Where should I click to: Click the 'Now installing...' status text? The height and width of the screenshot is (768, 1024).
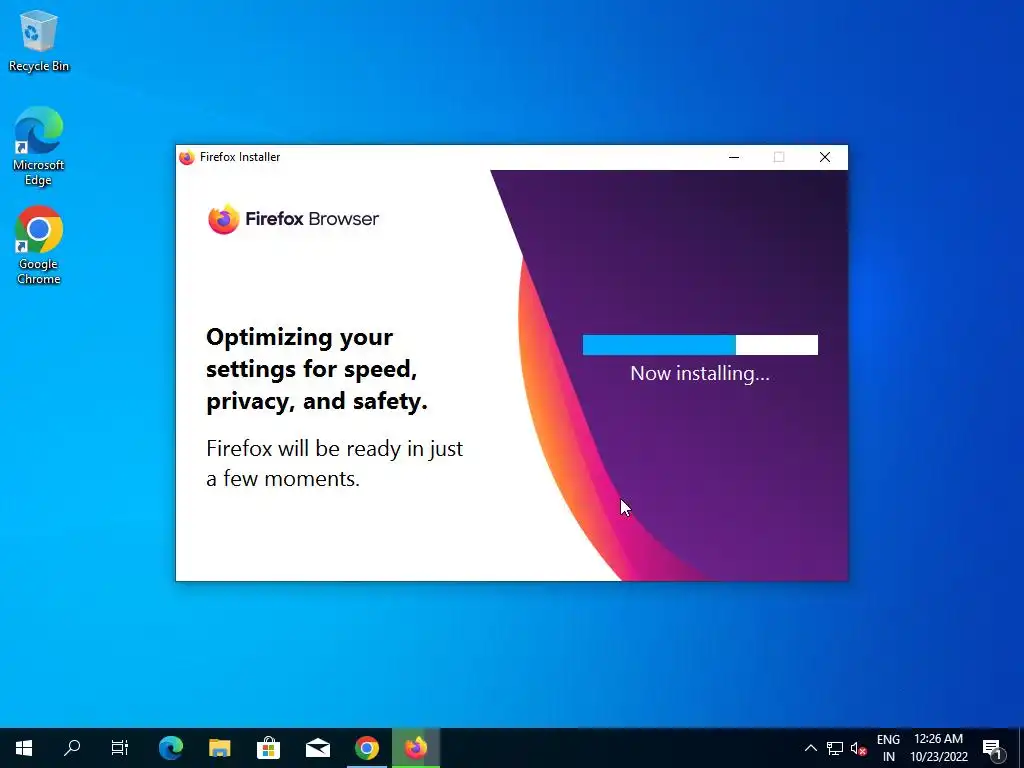click(x=700, y=374)
